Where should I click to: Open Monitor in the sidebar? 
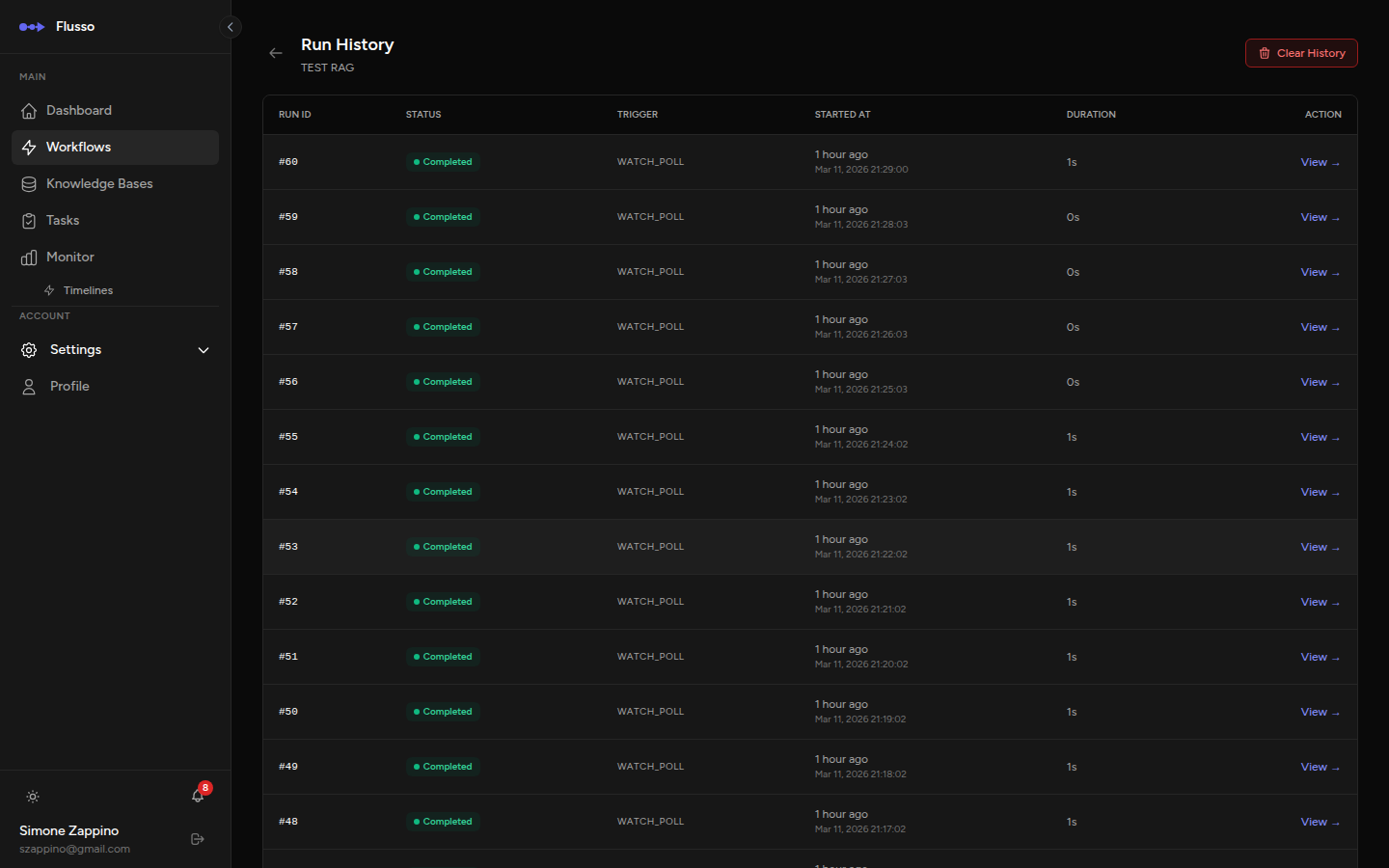tap(115, 258)
